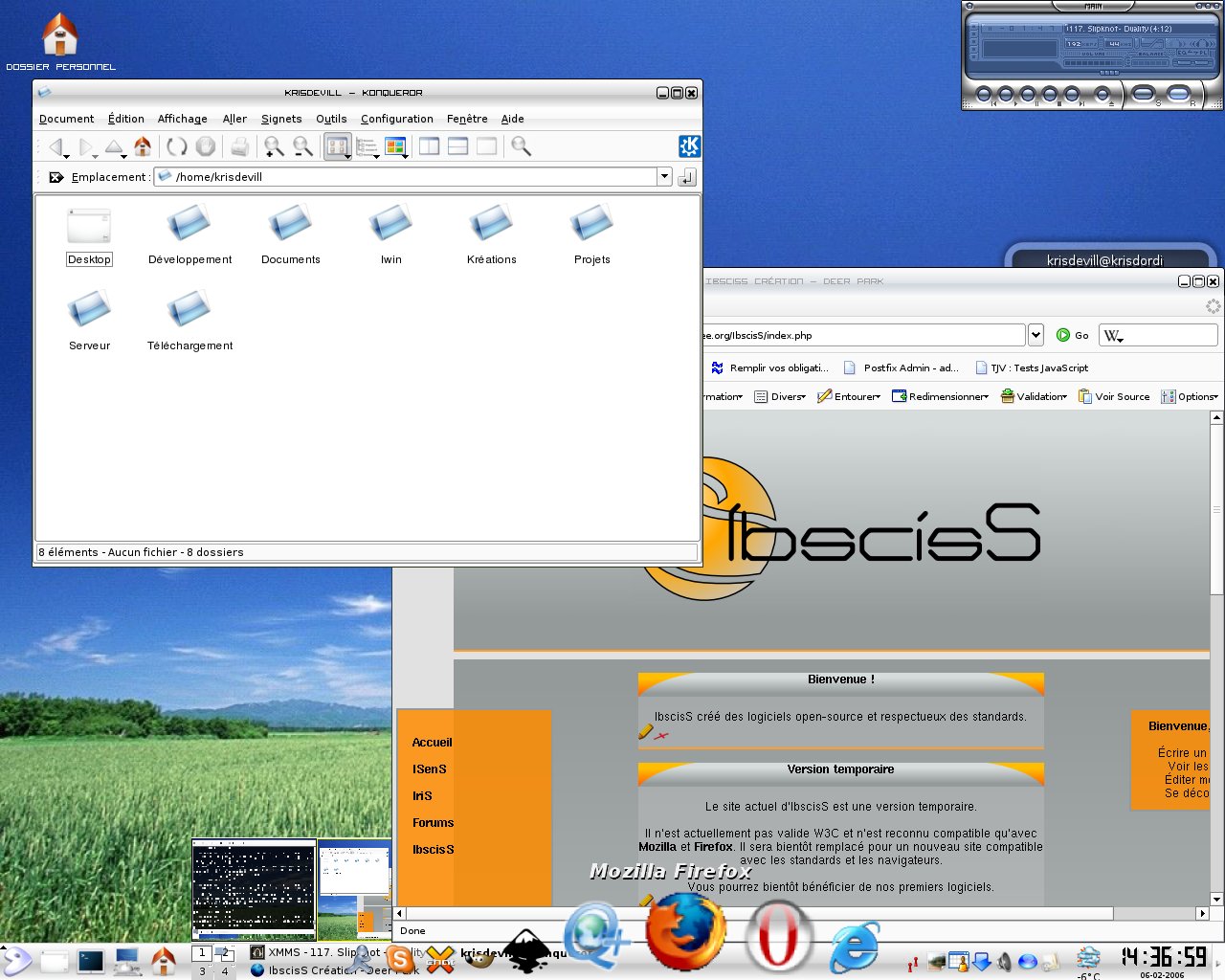Expand the Firefox URL bar dropdown
The width and height of the screenshot is (1225, 980).
[1036, 335]
